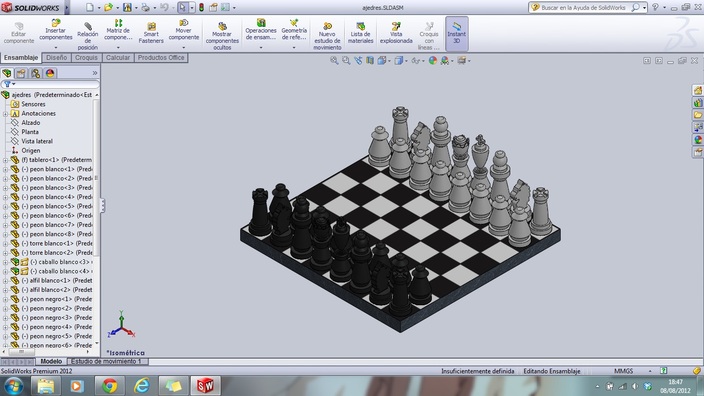Click Zoom to fit icon
This screenshot has width=704, height=396.
[x=334, y=61]
